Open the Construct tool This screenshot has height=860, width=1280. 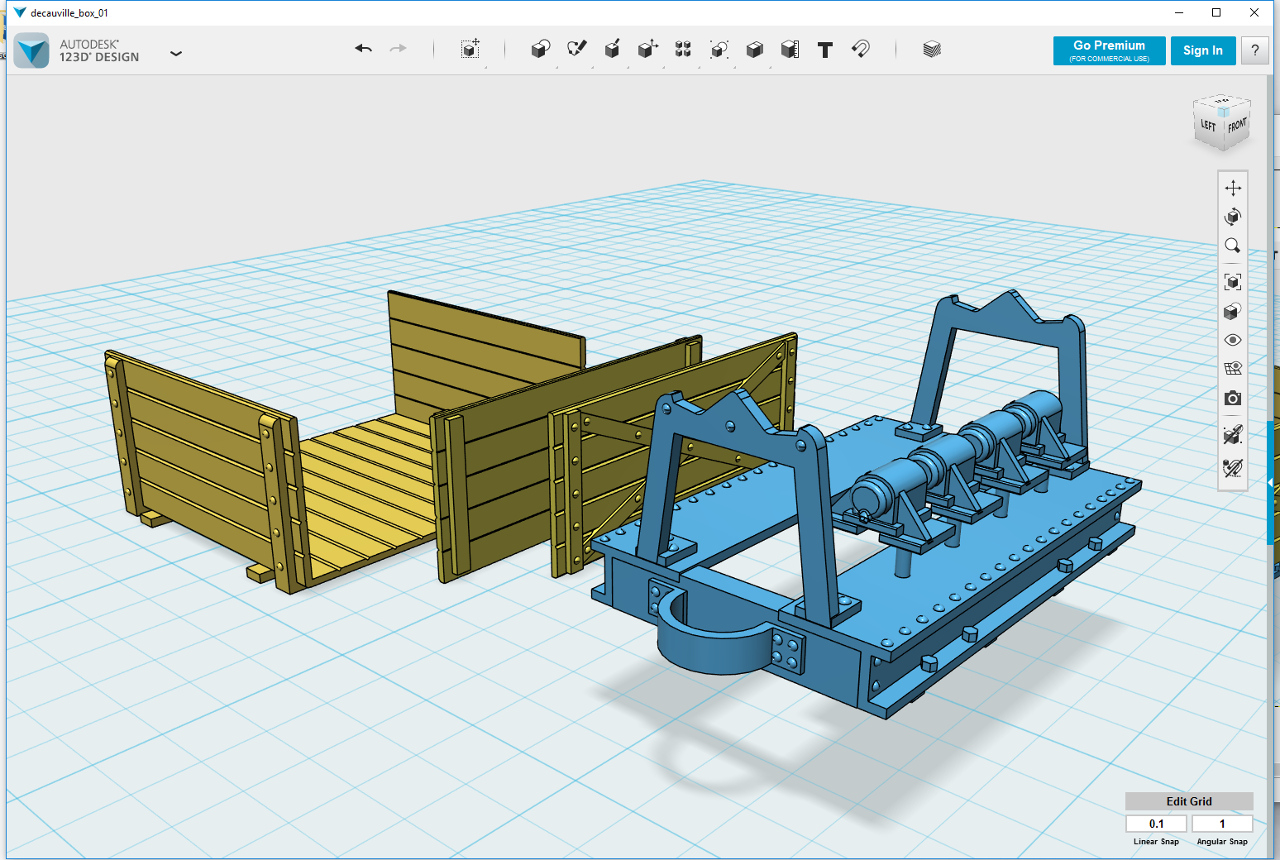coord(612,49)
